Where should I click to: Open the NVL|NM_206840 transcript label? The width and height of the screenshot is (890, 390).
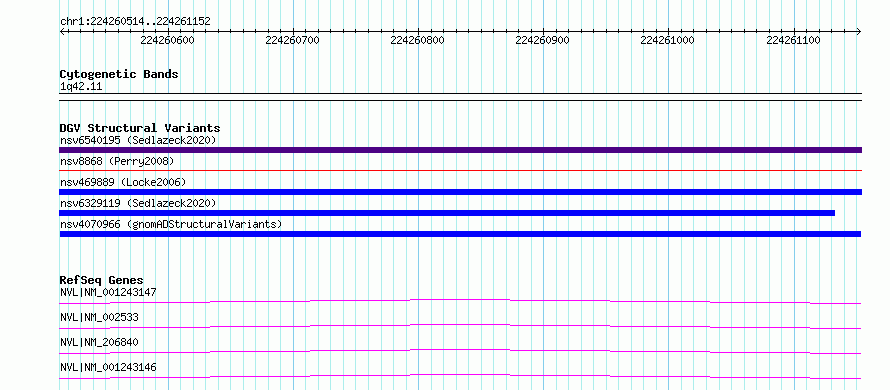coord(99,342)
